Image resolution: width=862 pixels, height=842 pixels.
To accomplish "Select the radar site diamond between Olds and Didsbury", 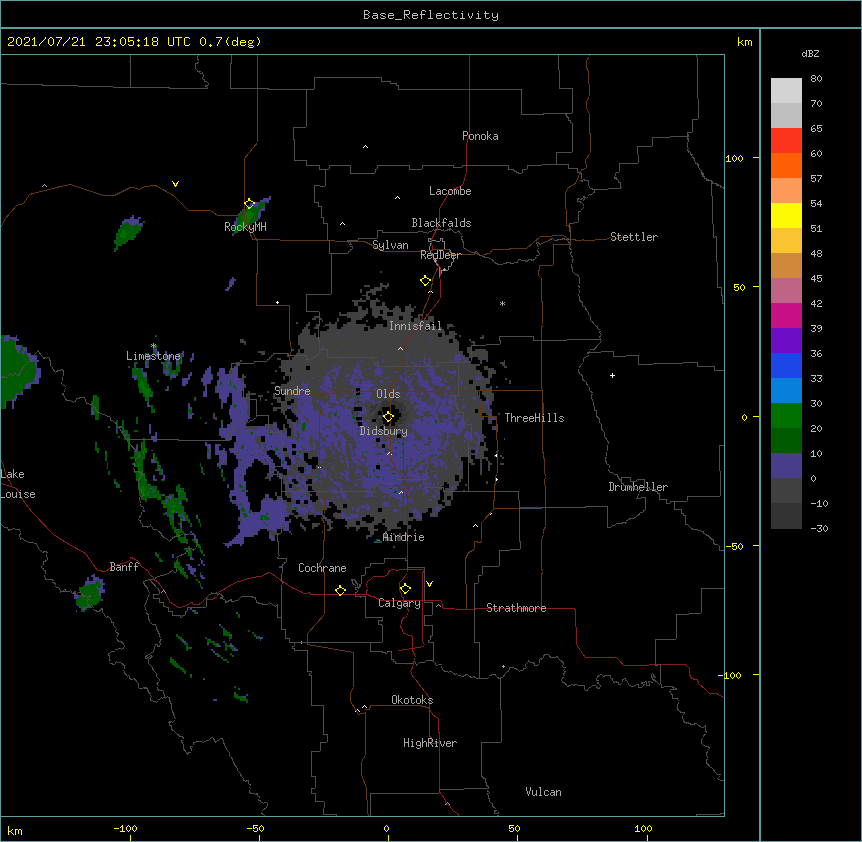I will pos(389,417).
